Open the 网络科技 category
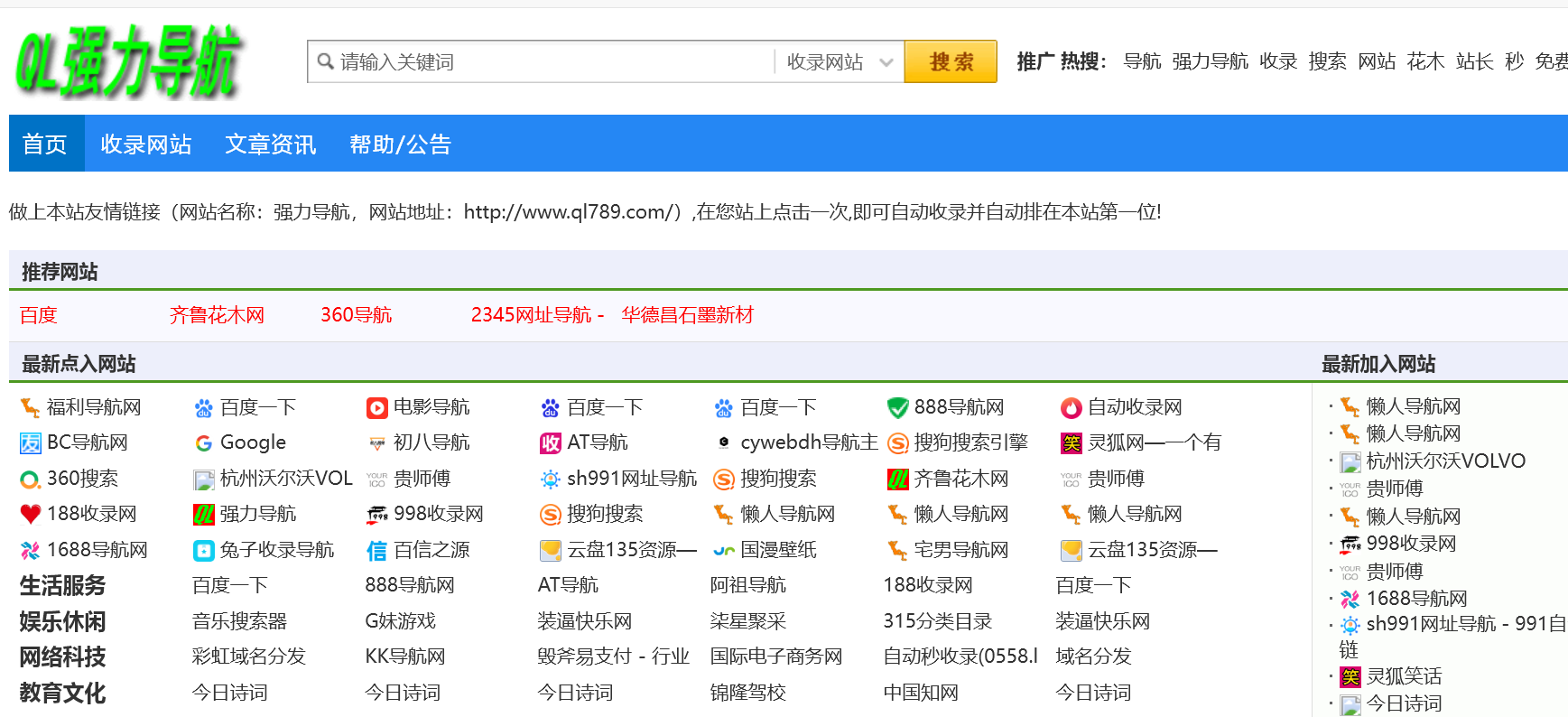This screenshot has height=717, width=1568. point(63,657)
